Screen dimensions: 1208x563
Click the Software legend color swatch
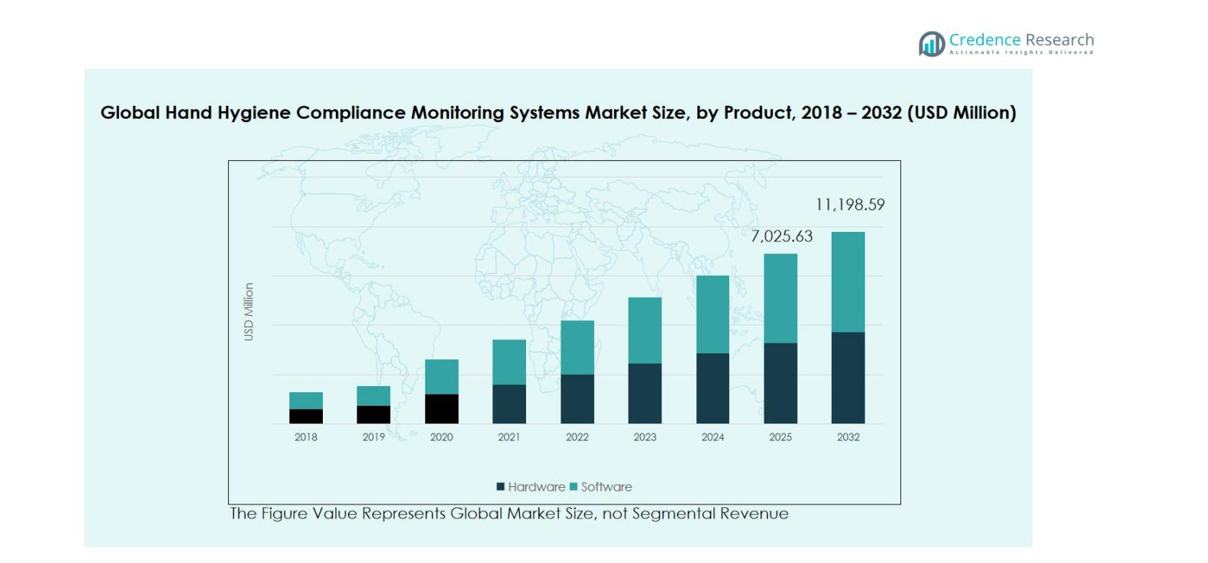coord(574,487)
